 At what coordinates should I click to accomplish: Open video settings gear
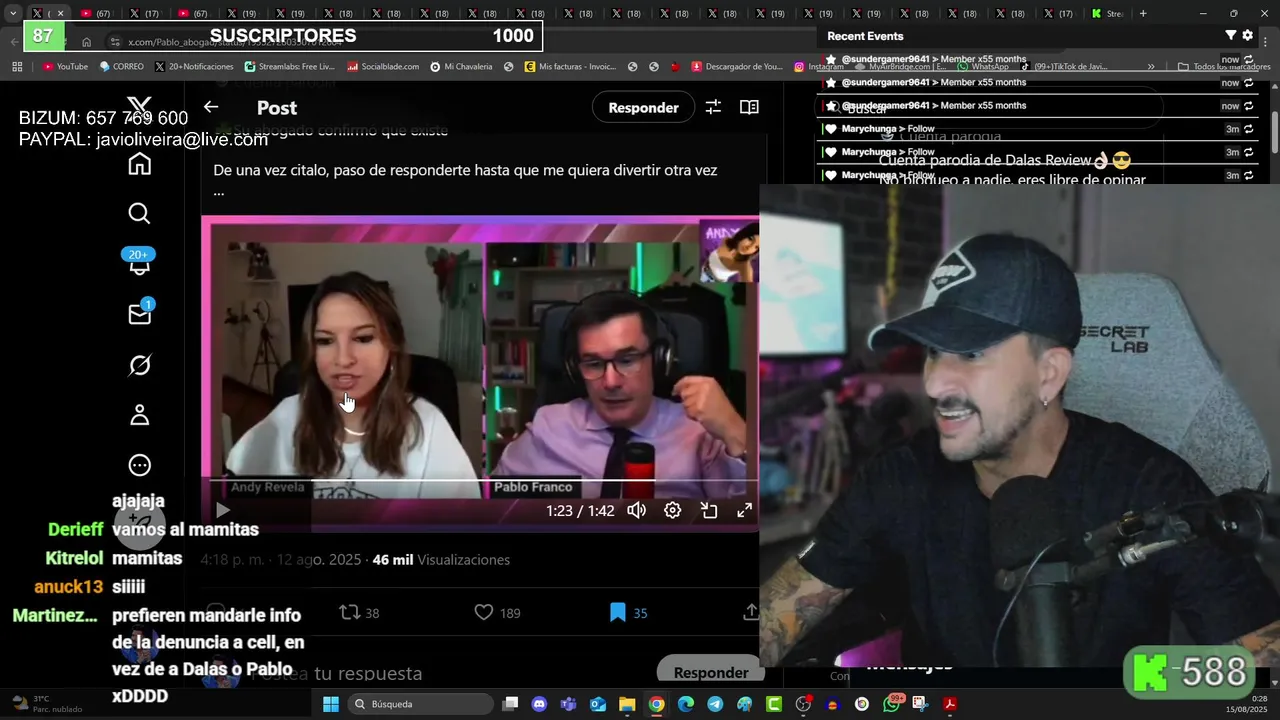click(x=673, y=511)
